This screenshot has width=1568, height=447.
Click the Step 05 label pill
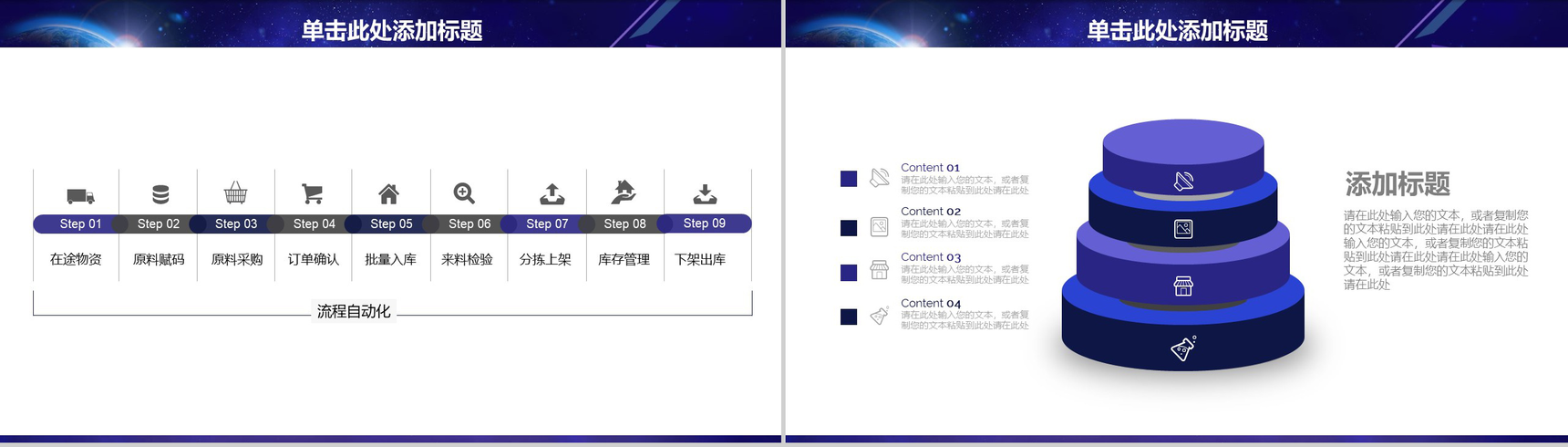pyautogui.click(x=391, y=223)
